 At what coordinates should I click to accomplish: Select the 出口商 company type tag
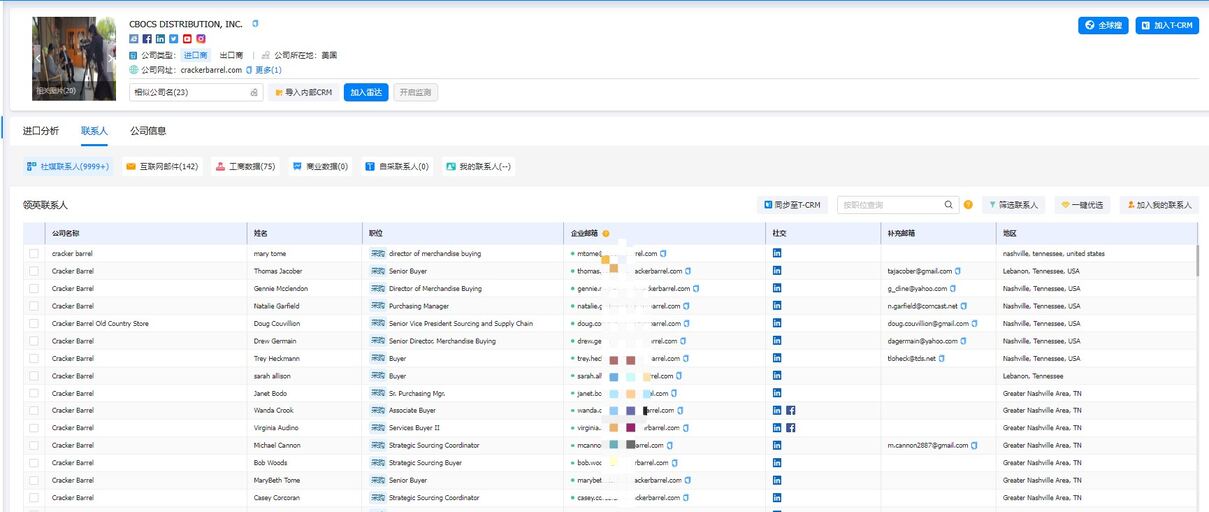[231, 55]
